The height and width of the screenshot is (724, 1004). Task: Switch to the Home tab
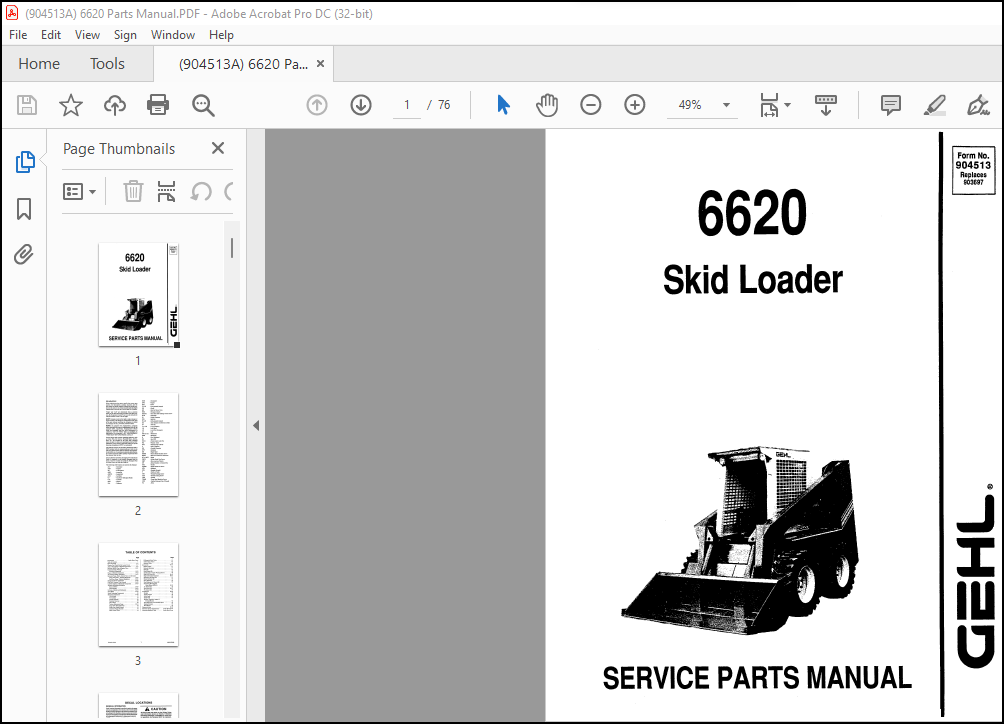39,63
